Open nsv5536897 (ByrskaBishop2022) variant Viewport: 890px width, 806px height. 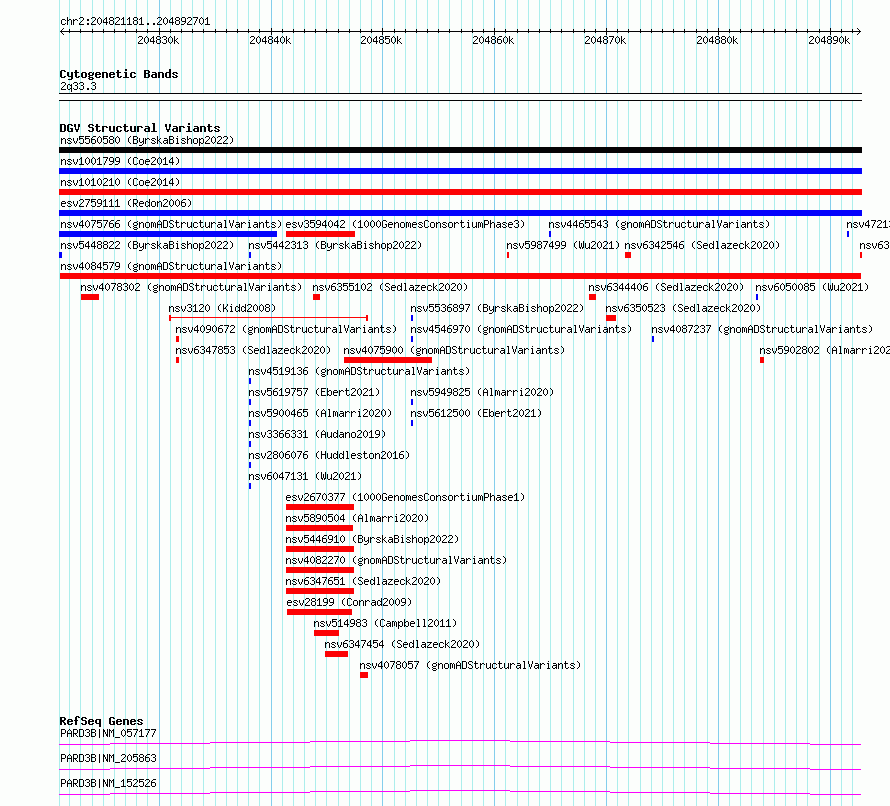click(497, 308)
